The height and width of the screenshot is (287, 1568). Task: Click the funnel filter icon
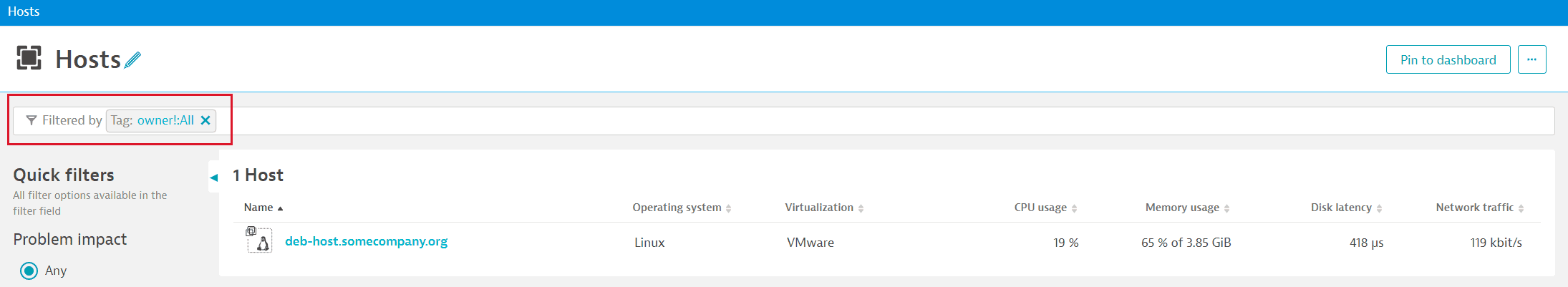point(31,120)
